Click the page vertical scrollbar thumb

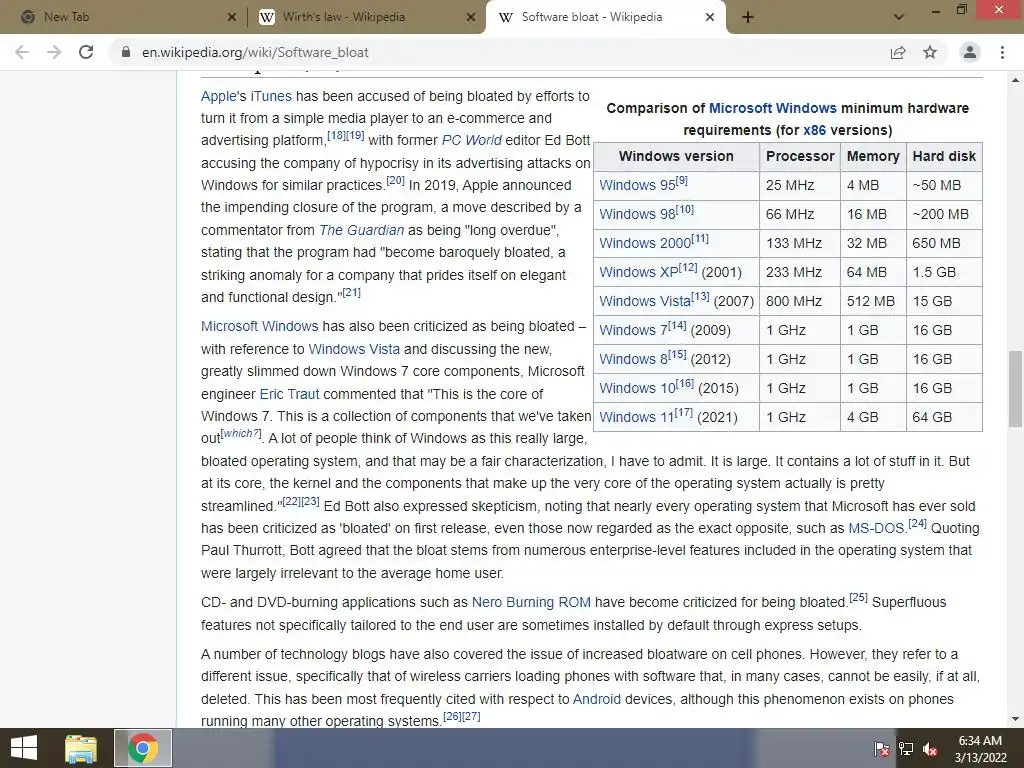1015,389
